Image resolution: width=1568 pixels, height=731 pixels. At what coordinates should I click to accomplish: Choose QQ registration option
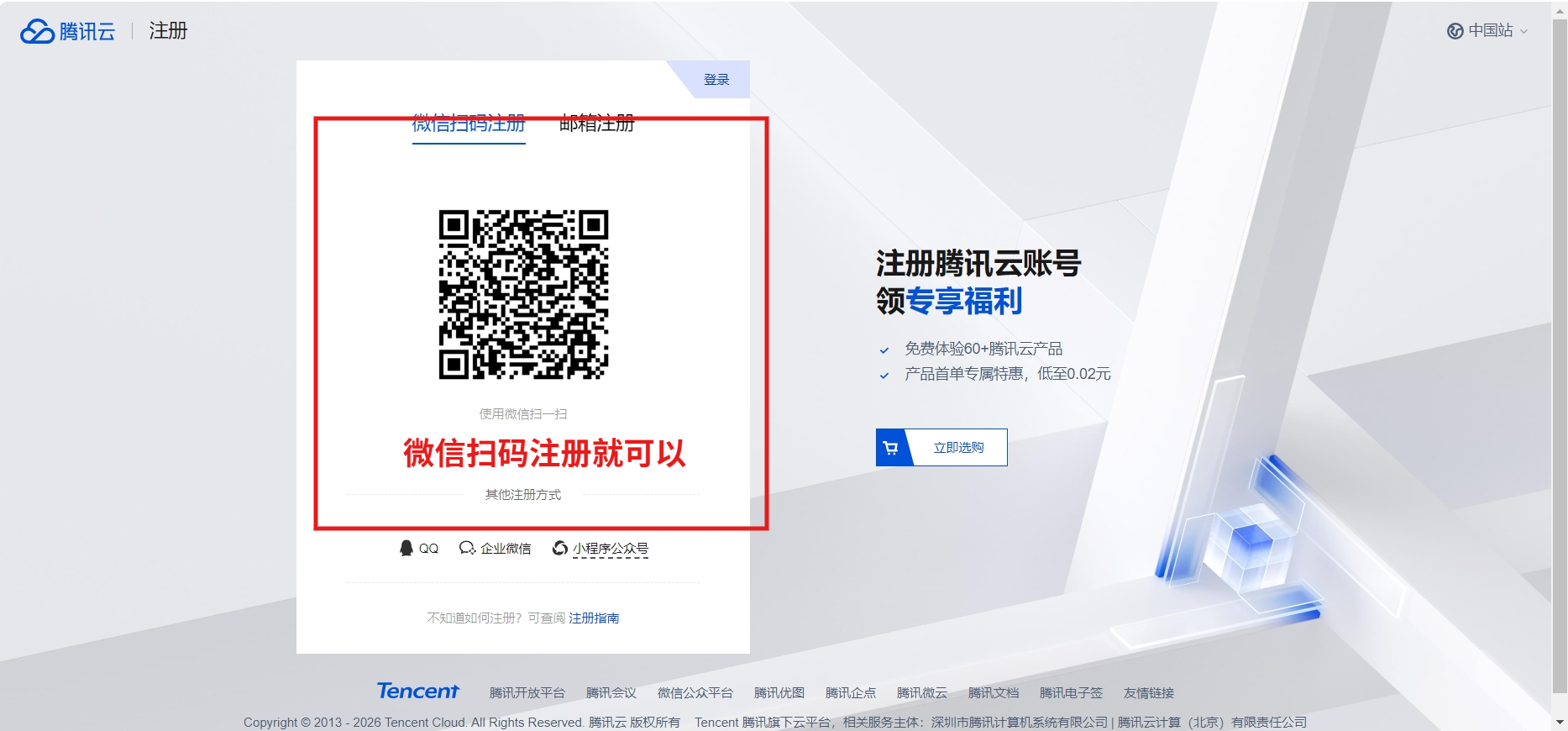419,549
